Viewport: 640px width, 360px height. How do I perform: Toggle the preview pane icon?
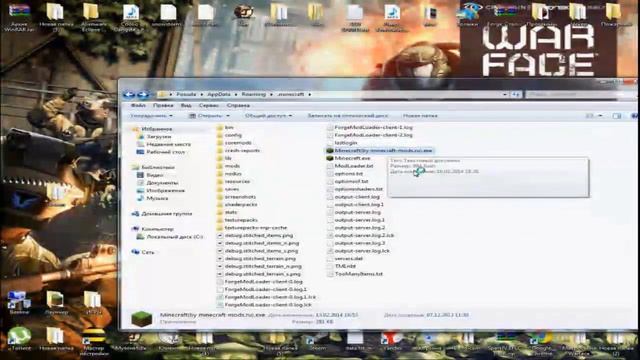tap(616, 116)
